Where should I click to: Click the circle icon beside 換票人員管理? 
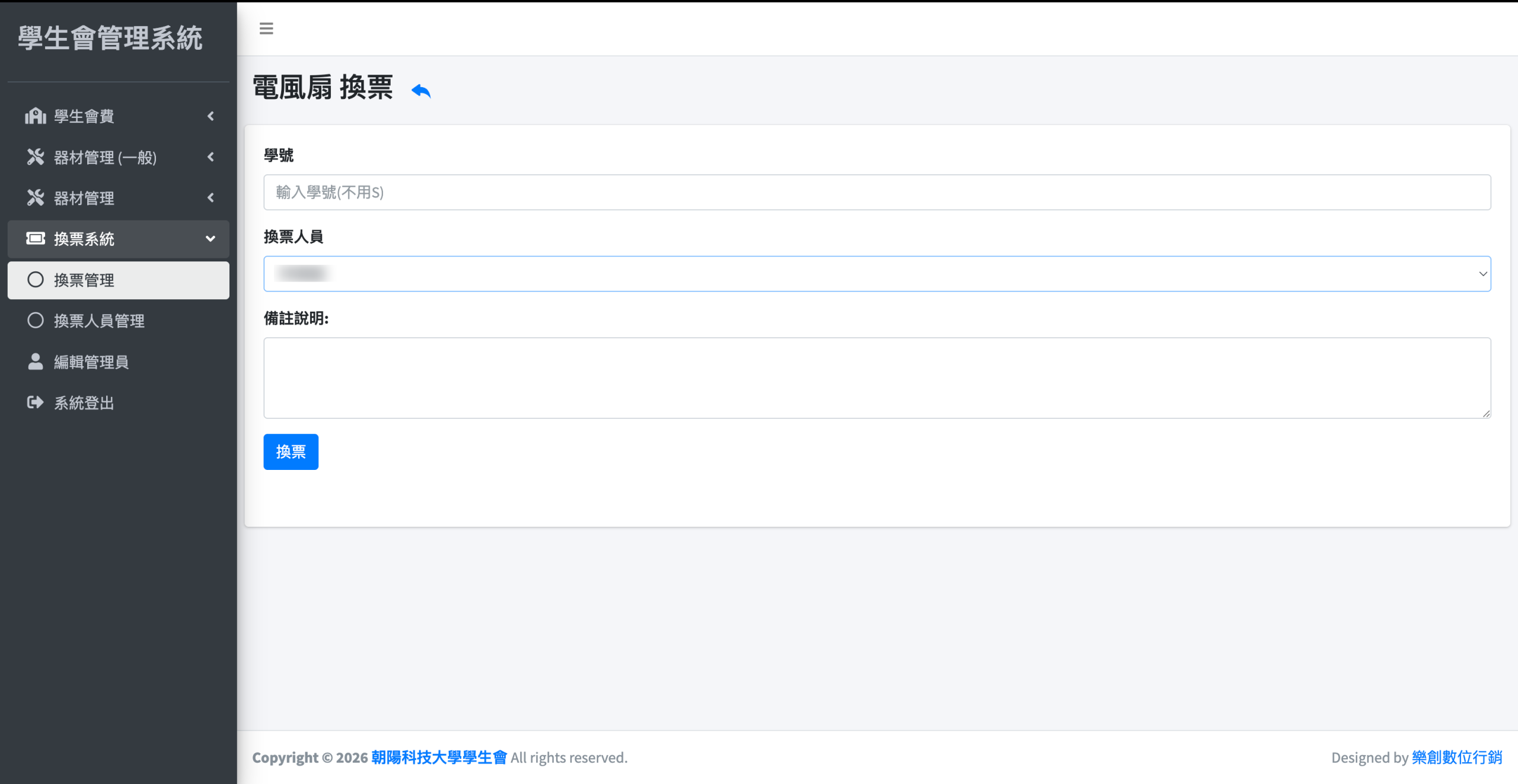[x=36, y=321]
